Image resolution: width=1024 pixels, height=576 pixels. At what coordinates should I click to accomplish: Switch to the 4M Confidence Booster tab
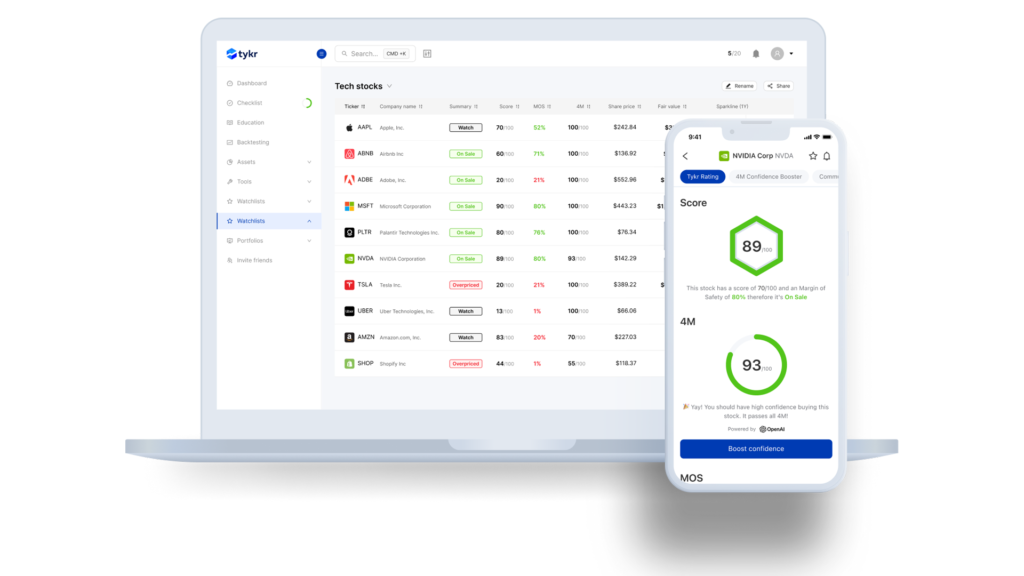[768, 177]
